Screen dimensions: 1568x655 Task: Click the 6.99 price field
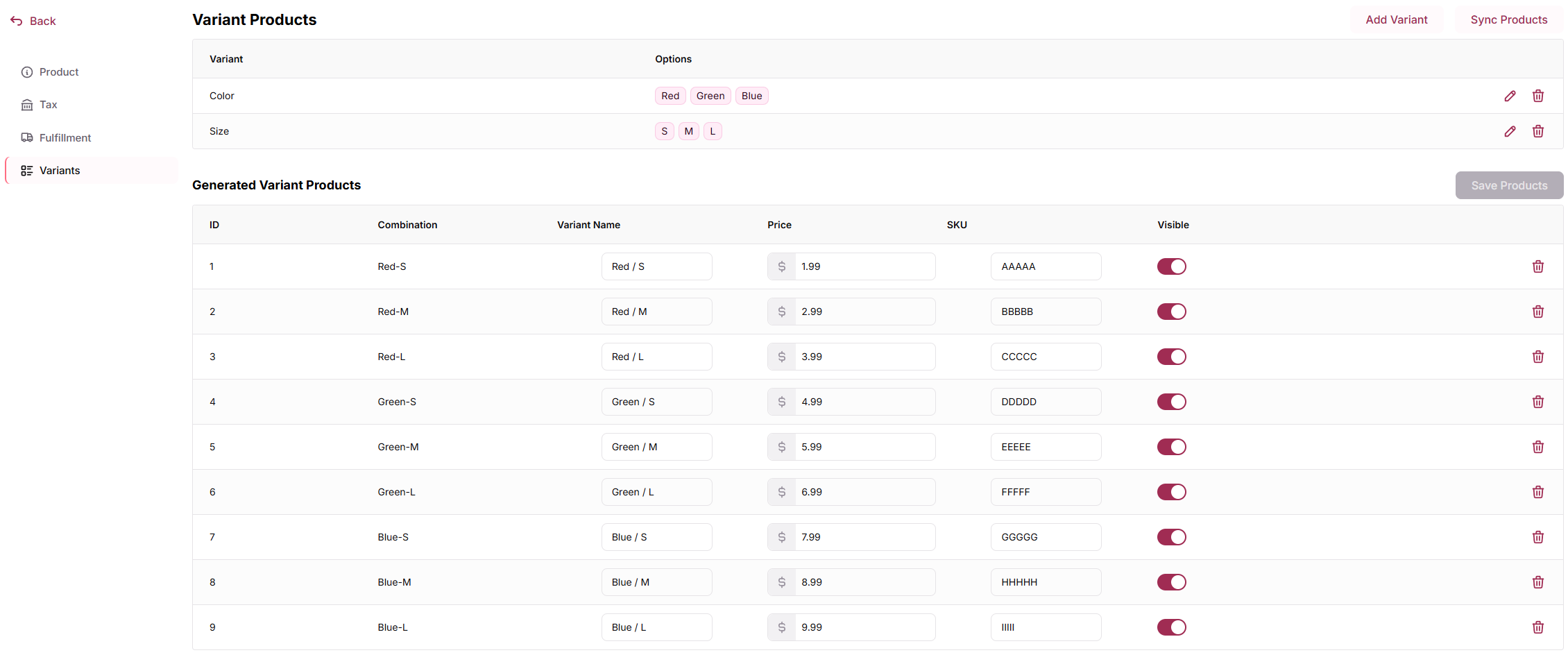click(864, 492)
